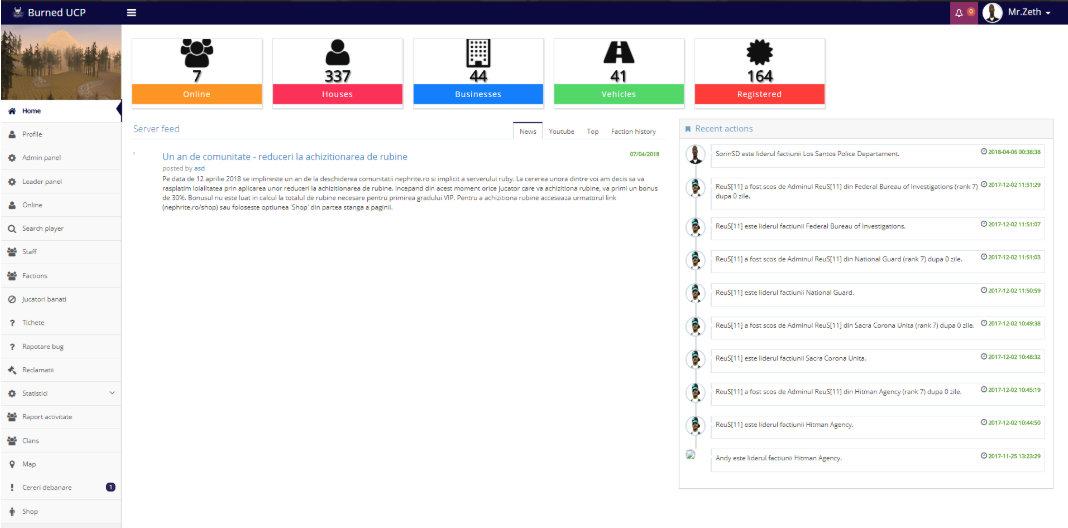Open the 'Un an de comunitate' news article
Screen dimensions: 1068x528
click(x=284, y=157)
